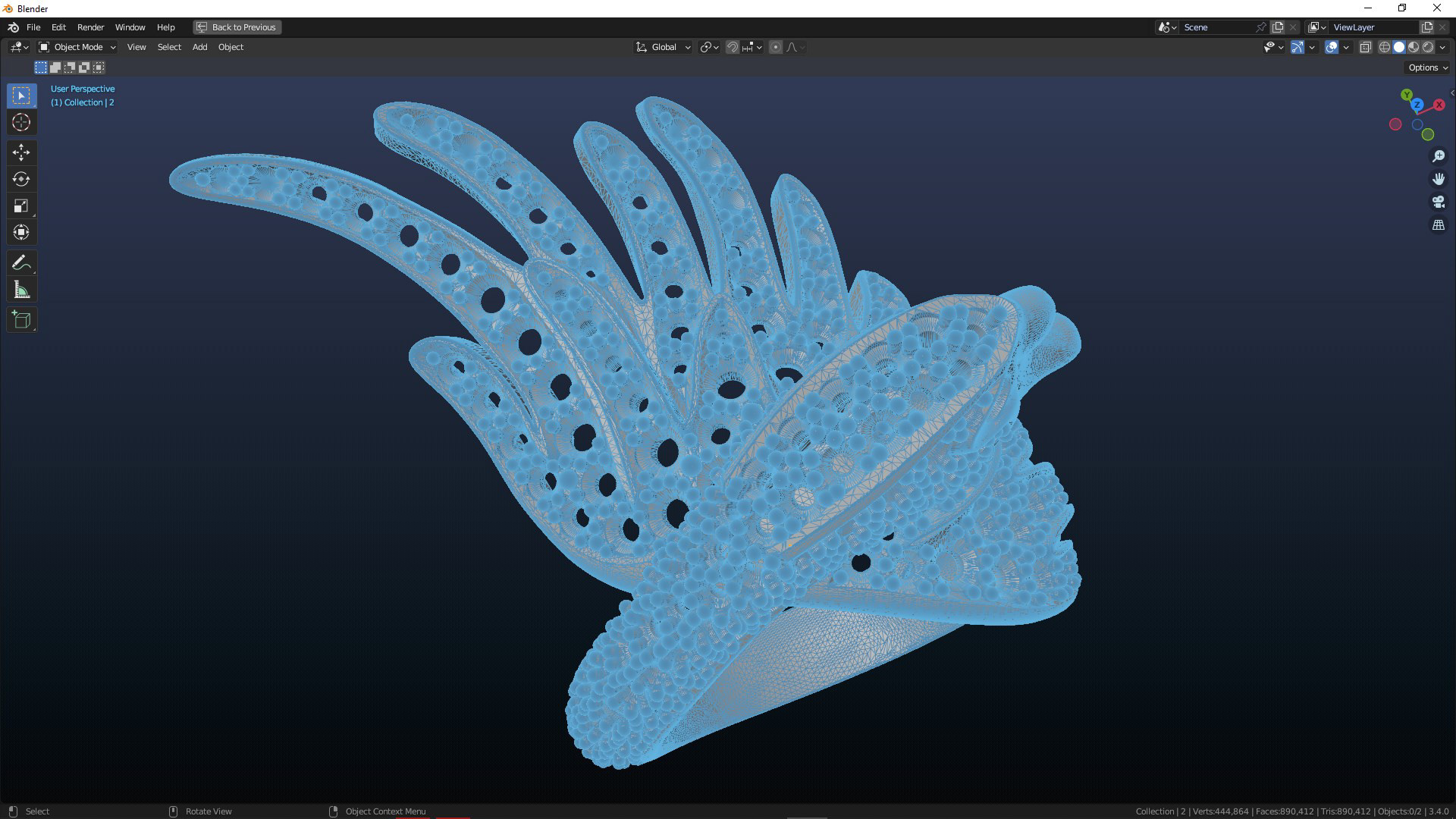
Task: Click Back to Previous button
Action: [x=237, y=27]
